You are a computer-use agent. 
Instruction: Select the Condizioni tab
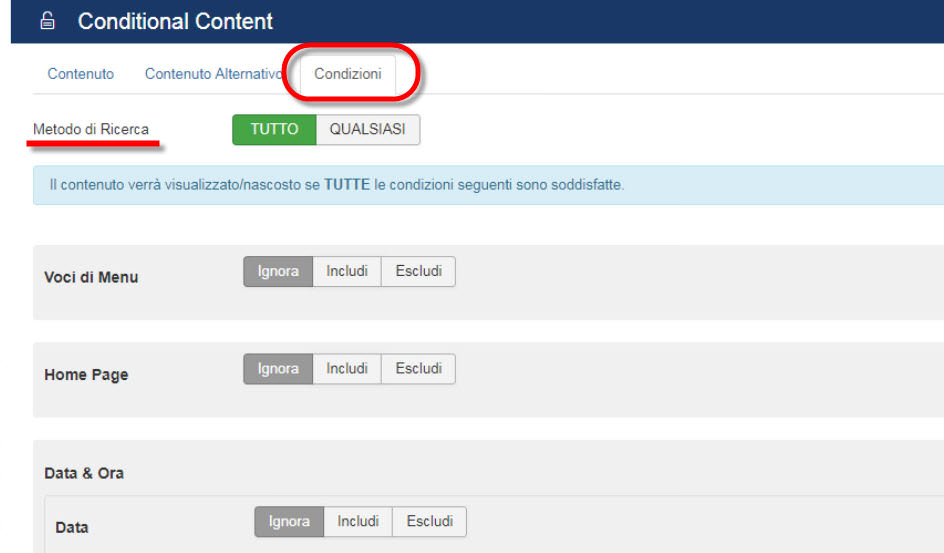(x=348, y=74)
